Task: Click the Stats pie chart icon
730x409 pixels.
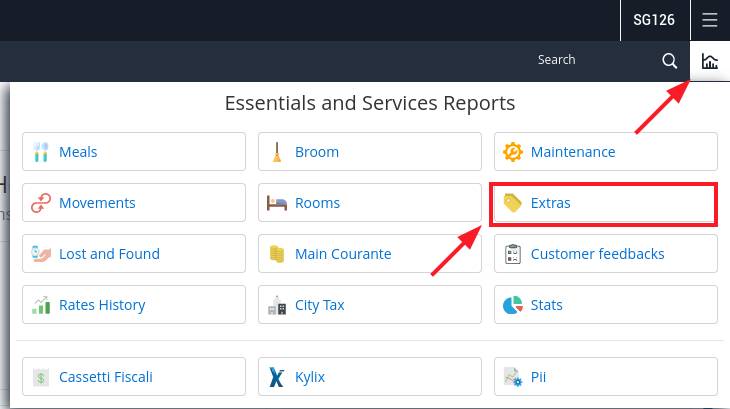Action: pyautogui.click(x=513, y=305)
